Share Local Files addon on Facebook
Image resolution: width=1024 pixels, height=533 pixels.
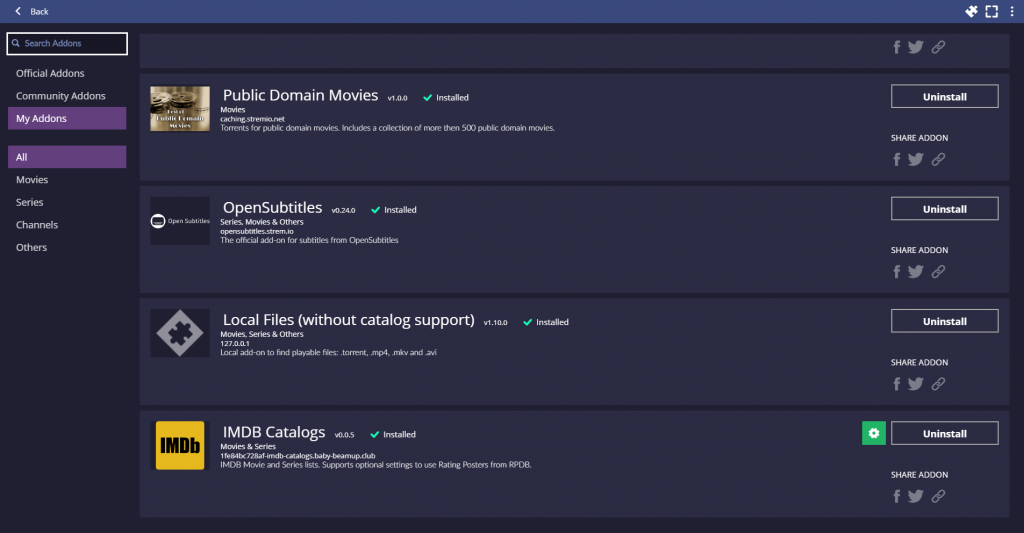click(x=897, y=384)
